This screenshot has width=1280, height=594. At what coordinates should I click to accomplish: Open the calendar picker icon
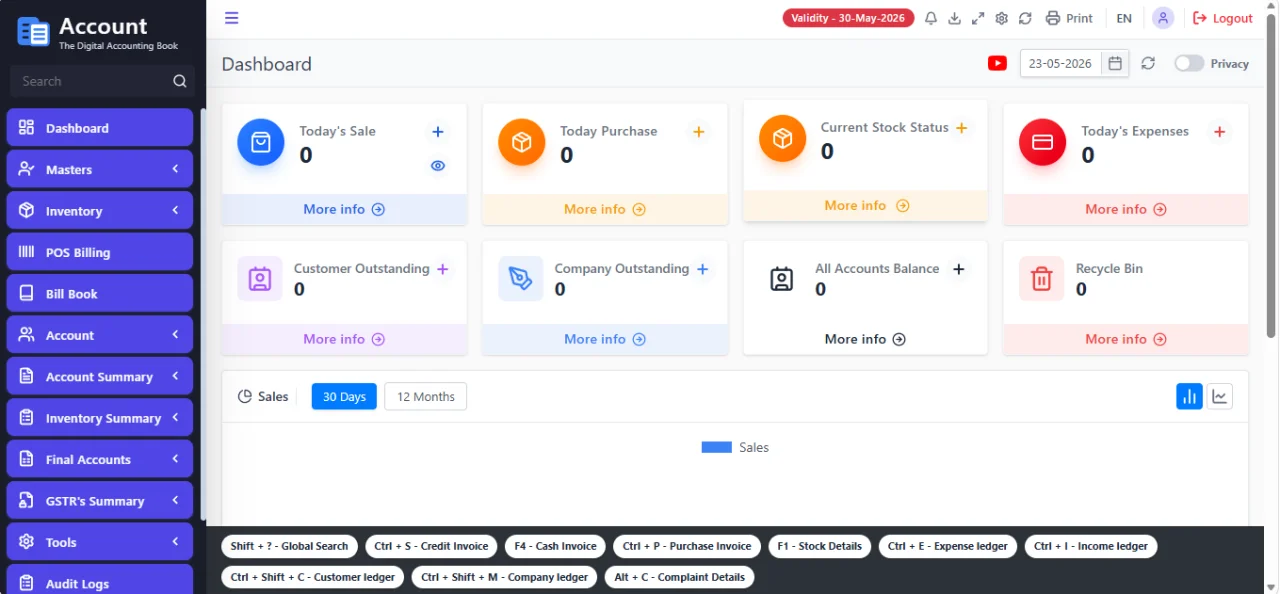tap(1115, 63)
